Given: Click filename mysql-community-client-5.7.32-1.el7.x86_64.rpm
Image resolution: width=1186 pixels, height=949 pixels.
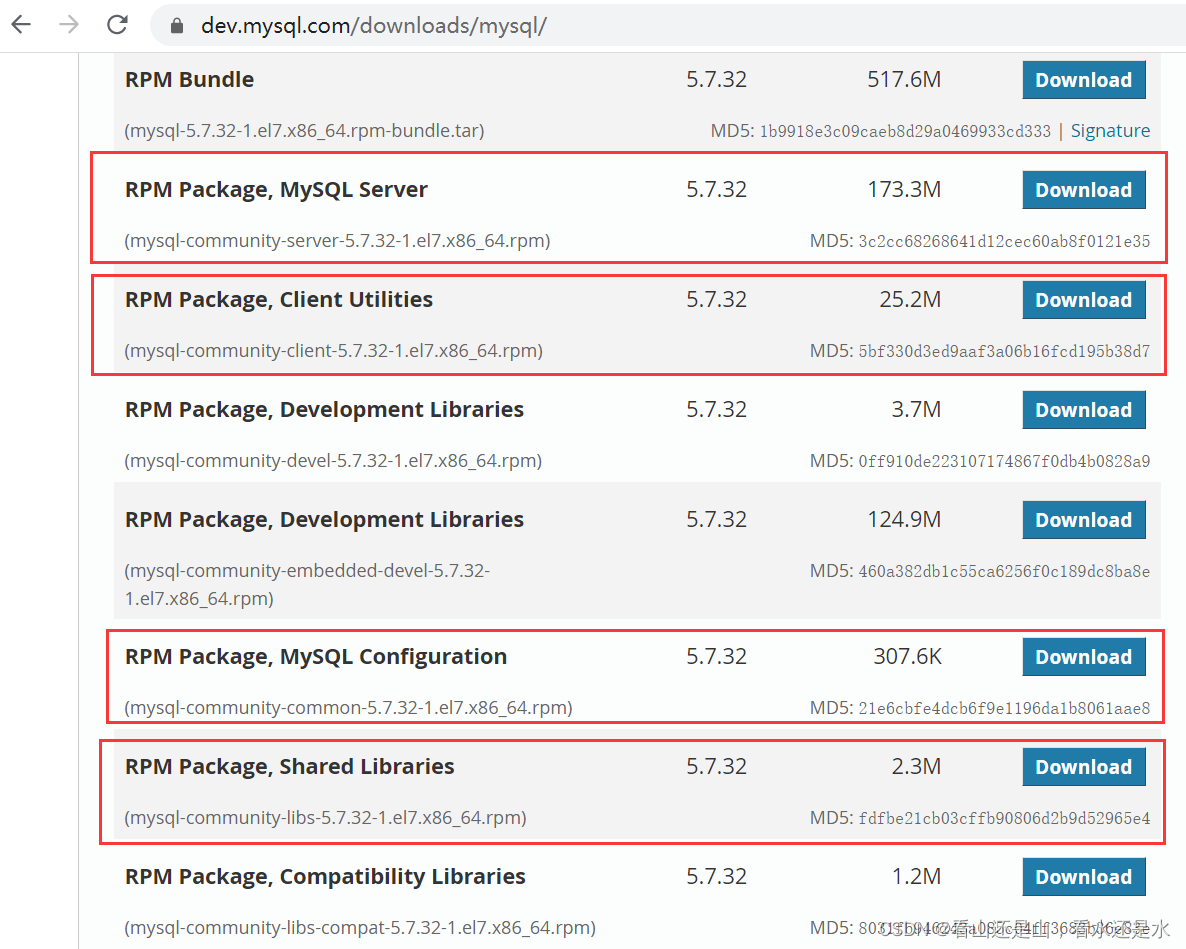Looking at the screenshot, I should [x=334, y=351].
